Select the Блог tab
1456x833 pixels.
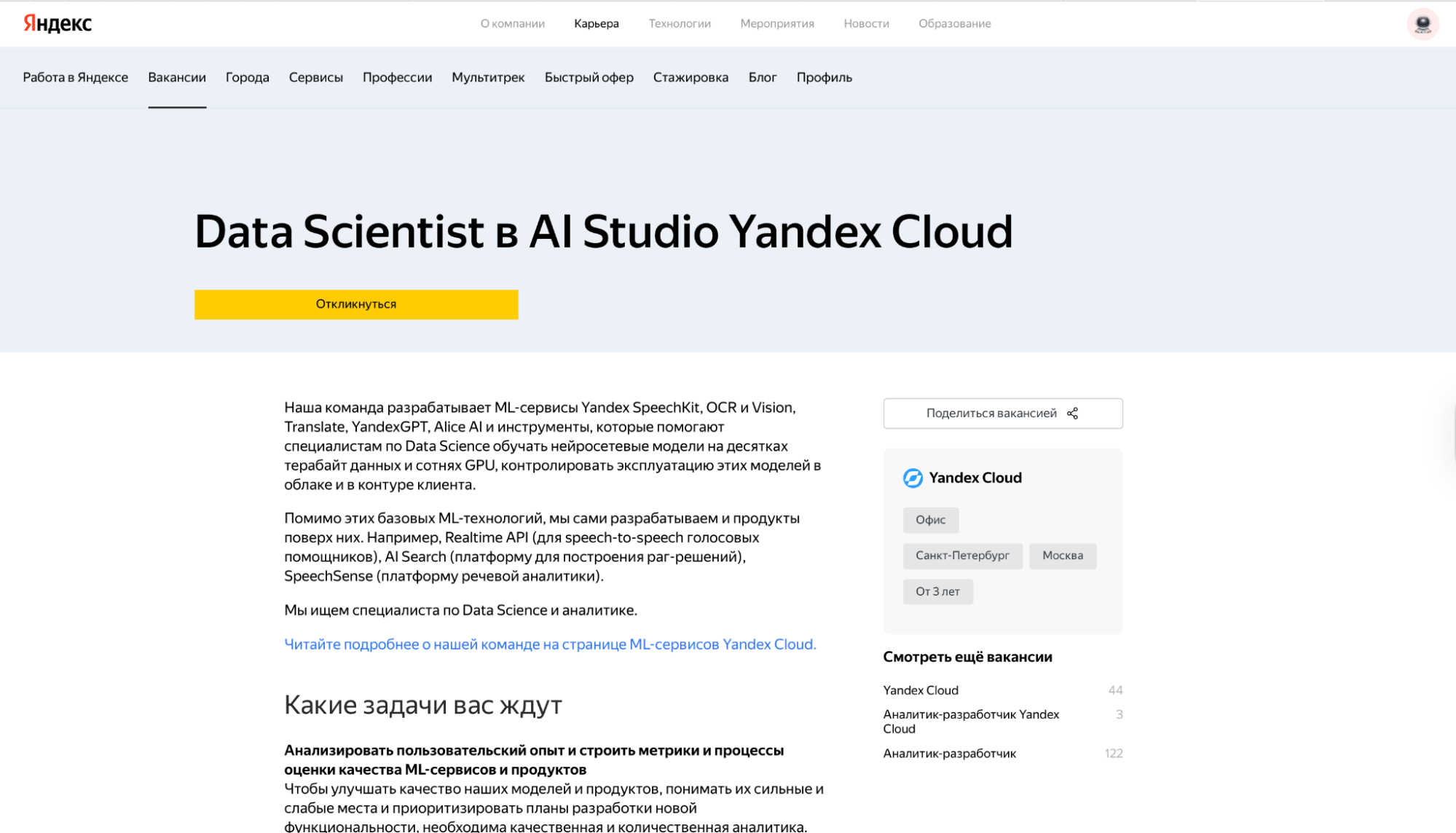[763, 77]
